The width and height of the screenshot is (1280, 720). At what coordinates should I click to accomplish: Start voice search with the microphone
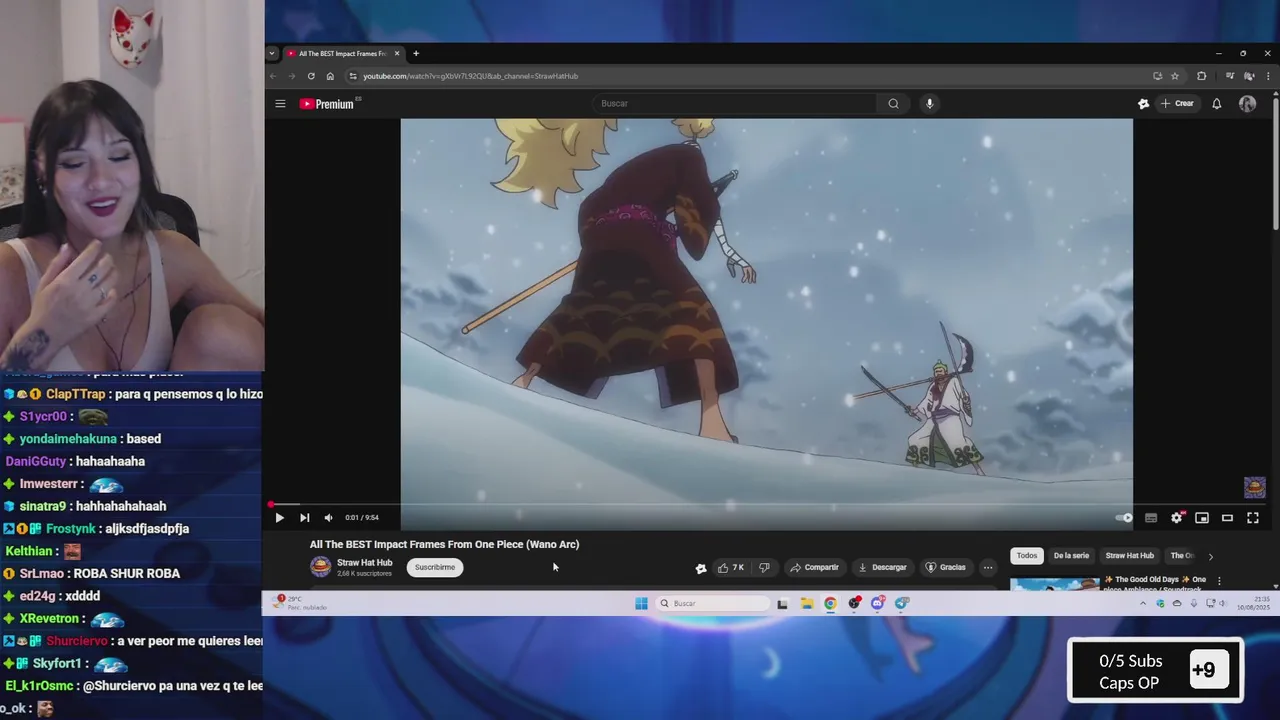[929, 103]
